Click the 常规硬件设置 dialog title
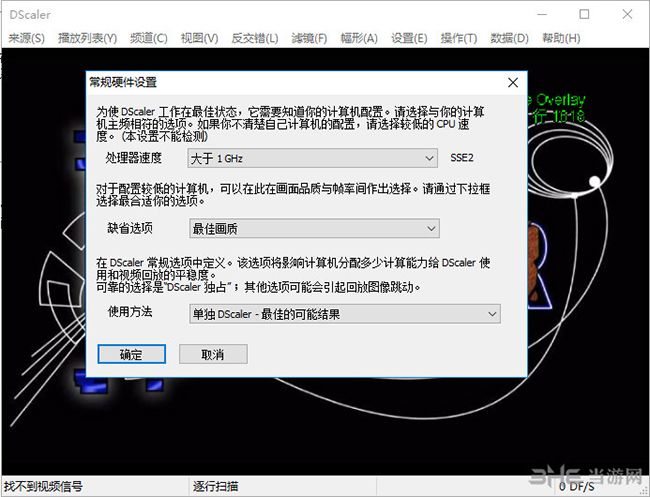Viewport: 650px width, 497px height. pyautogui.click(x=123, y=82)
